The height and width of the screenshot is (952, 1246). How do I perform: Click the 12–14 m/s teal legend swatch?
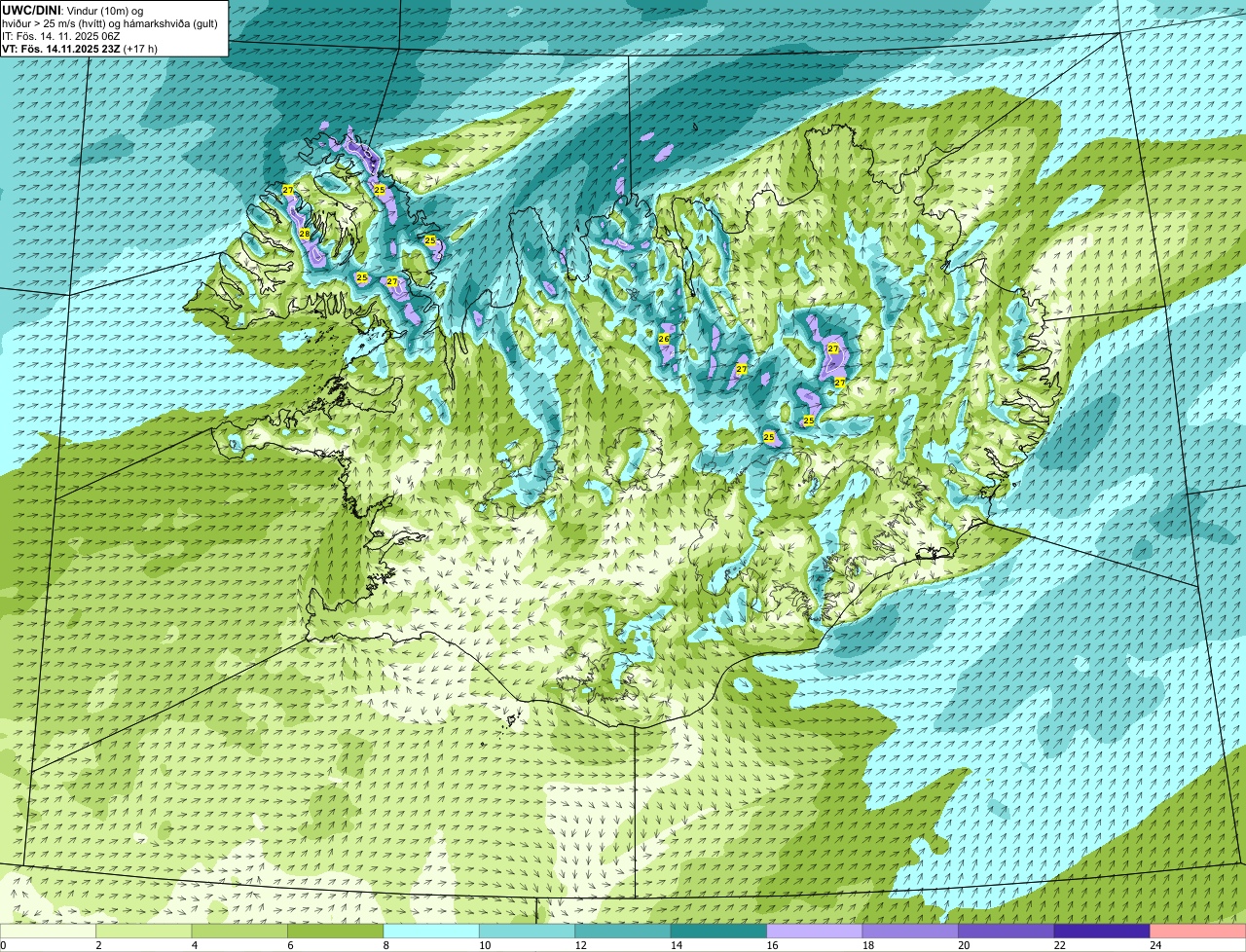(x=623, y=931)
